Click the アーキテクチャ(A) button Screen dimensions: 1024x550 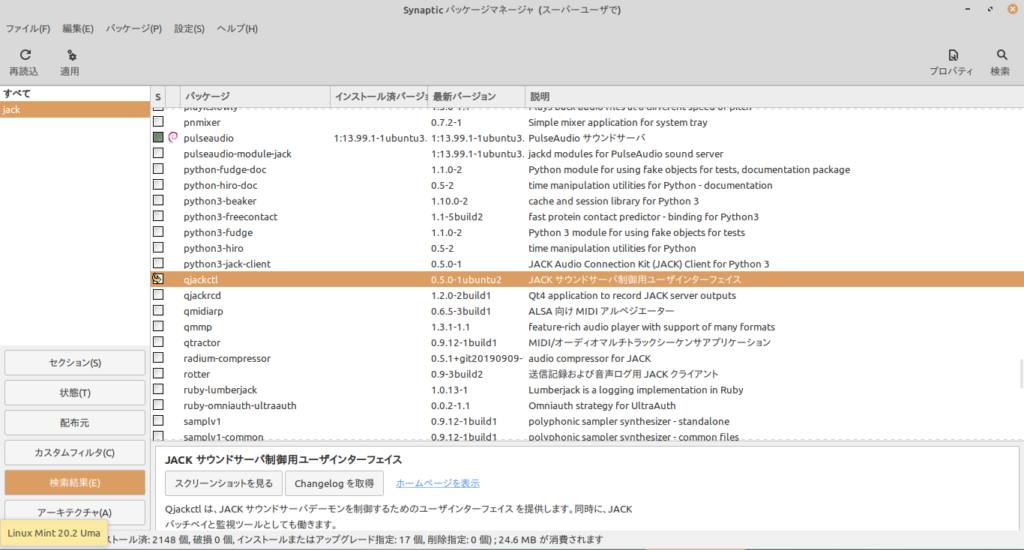click(x=74, y=512)
